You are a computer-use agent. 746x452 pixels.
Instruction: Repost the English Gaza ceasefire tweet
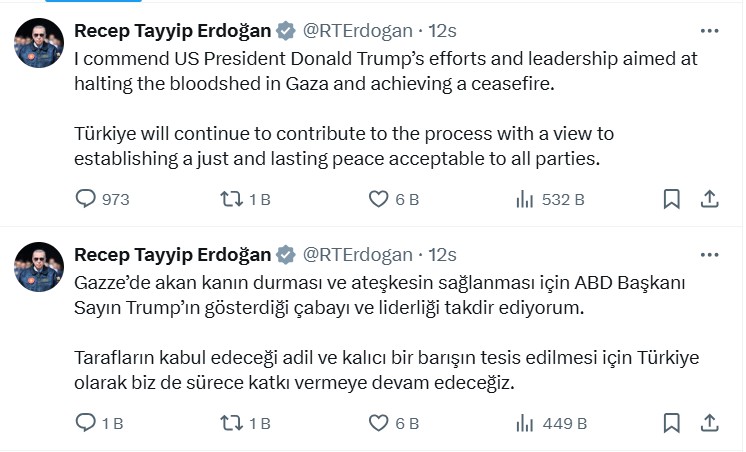pos(230,199)
